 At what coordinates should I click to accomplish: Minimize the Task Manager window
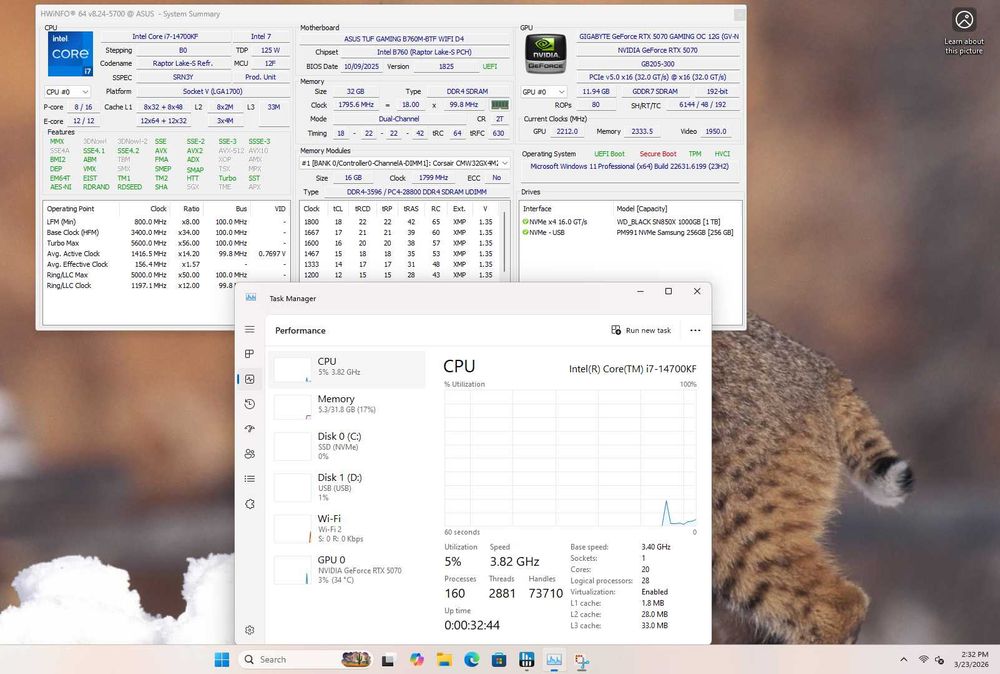pos(640,291)
